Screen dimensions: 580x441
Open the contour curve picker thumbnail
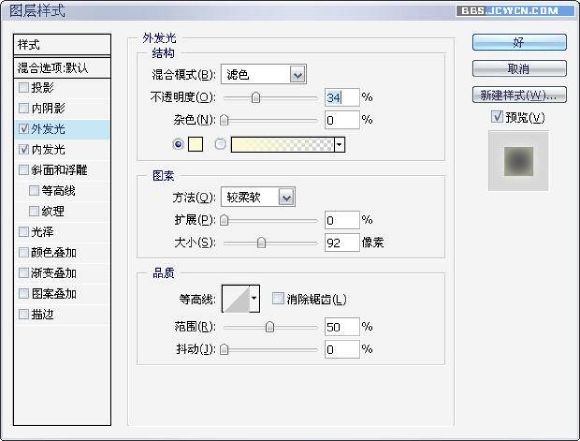(236, 299)
